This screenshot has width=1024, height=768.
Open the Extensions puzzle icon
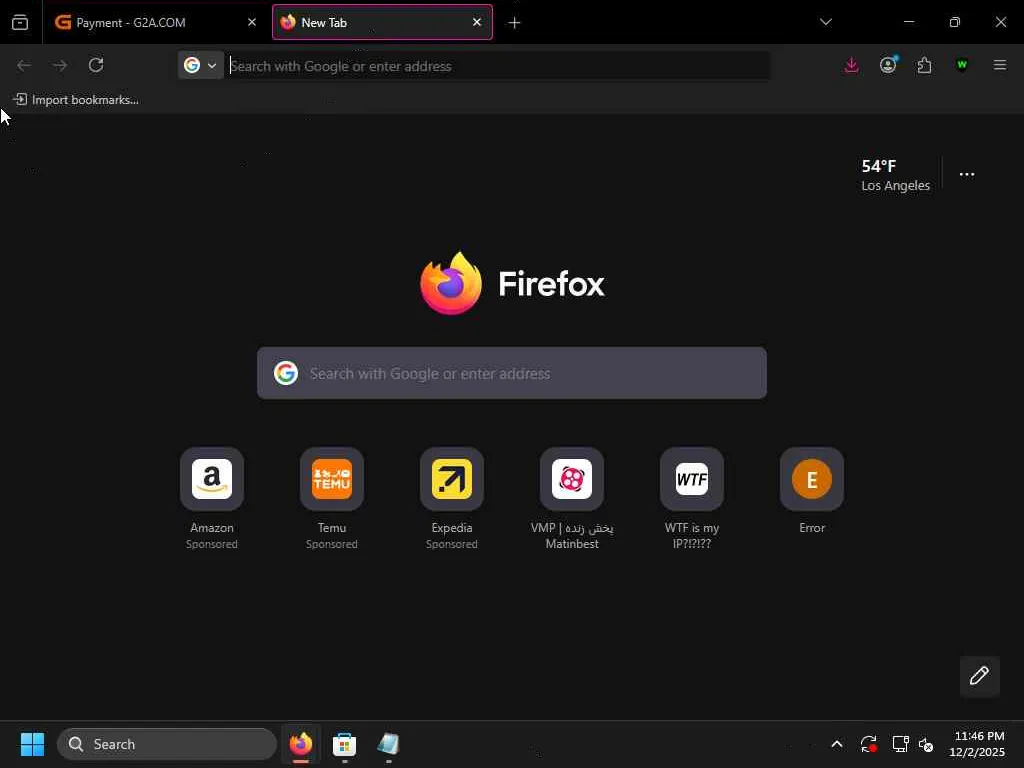(924, 65)
